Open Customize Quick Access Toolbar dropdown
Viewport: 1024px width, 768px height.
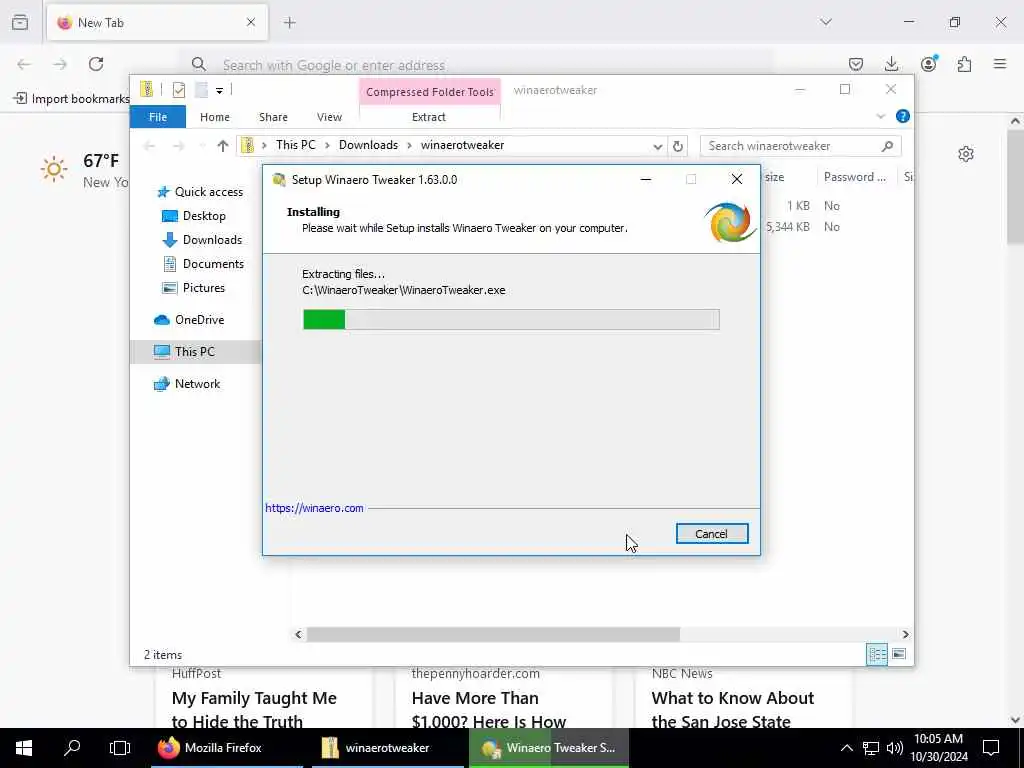click(219, 90)
